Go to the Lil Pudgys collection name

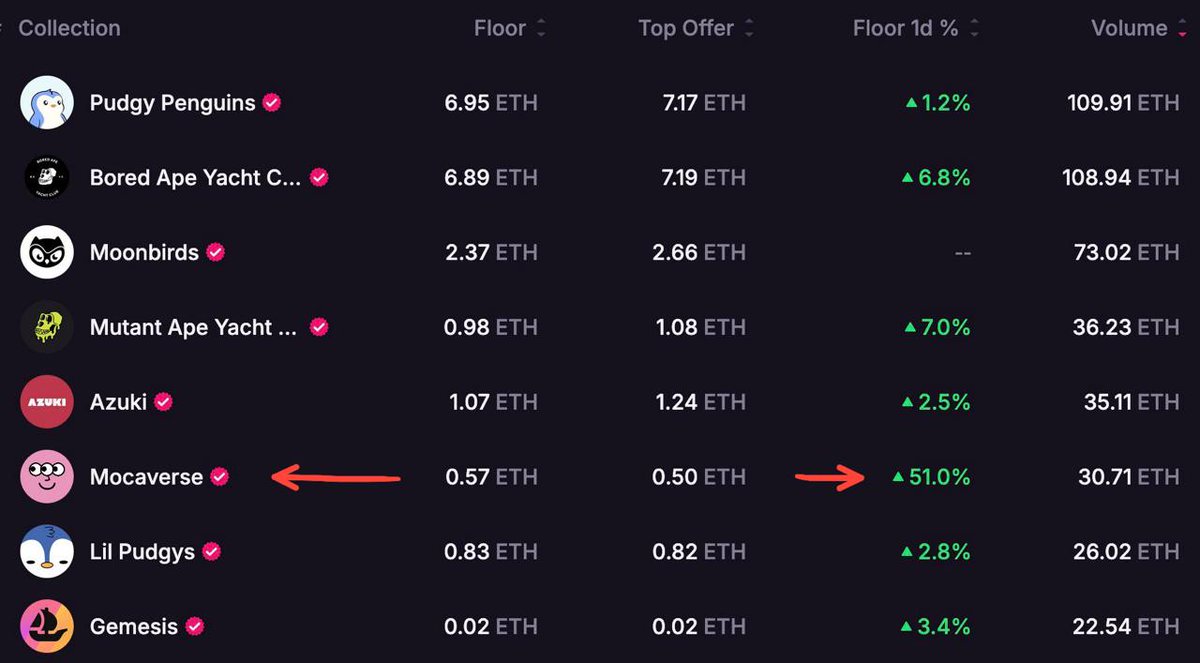click(142, 552)
